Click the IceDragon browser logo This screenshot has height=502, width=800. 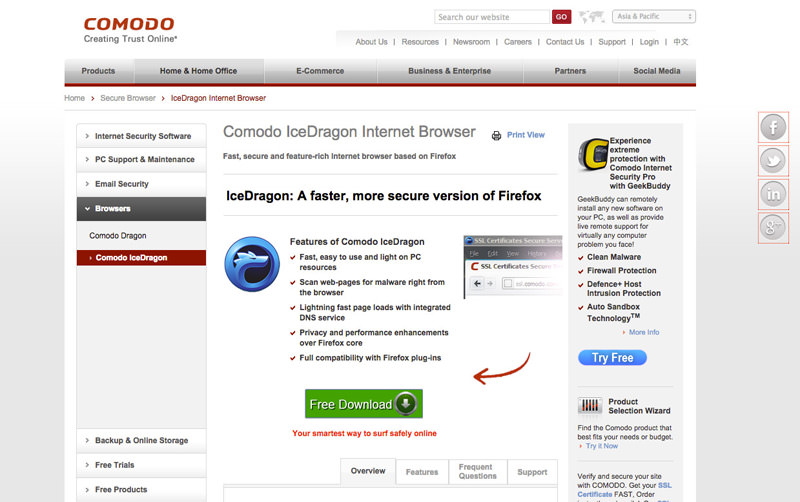(x=252, y=264)
